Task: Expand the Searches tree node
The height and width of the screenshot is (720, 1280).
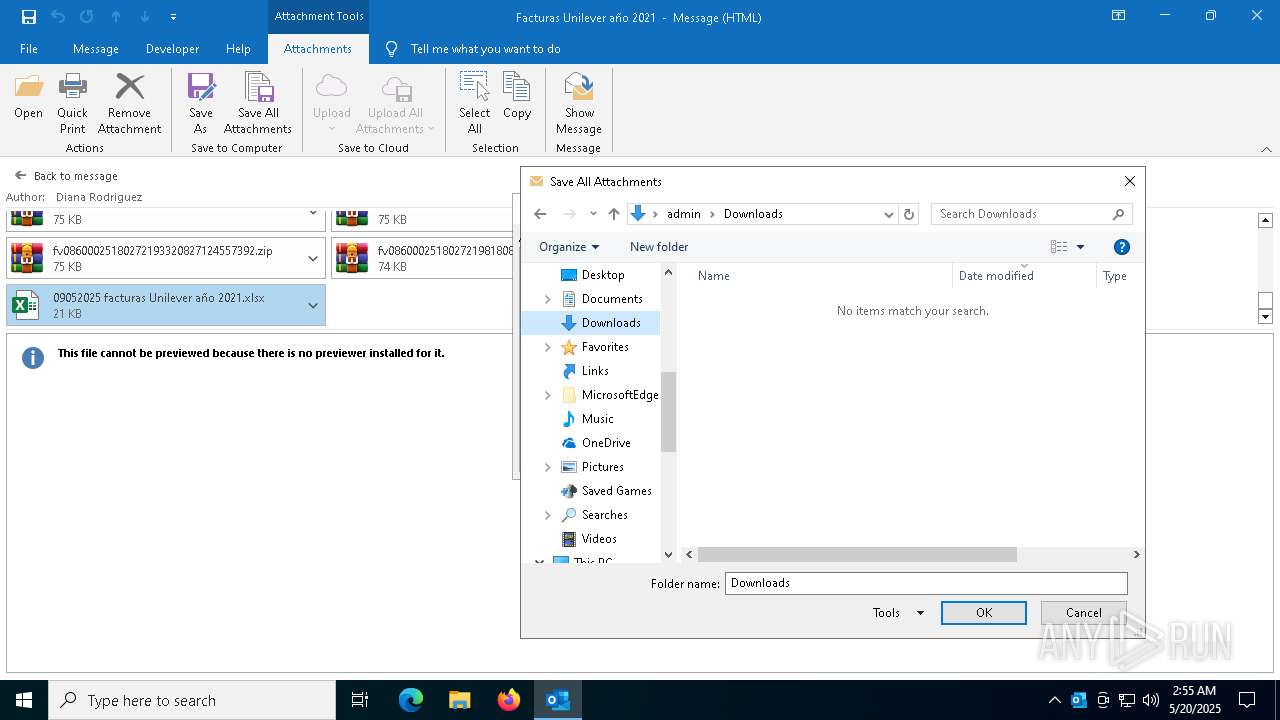Action: [x=547, y=515]
